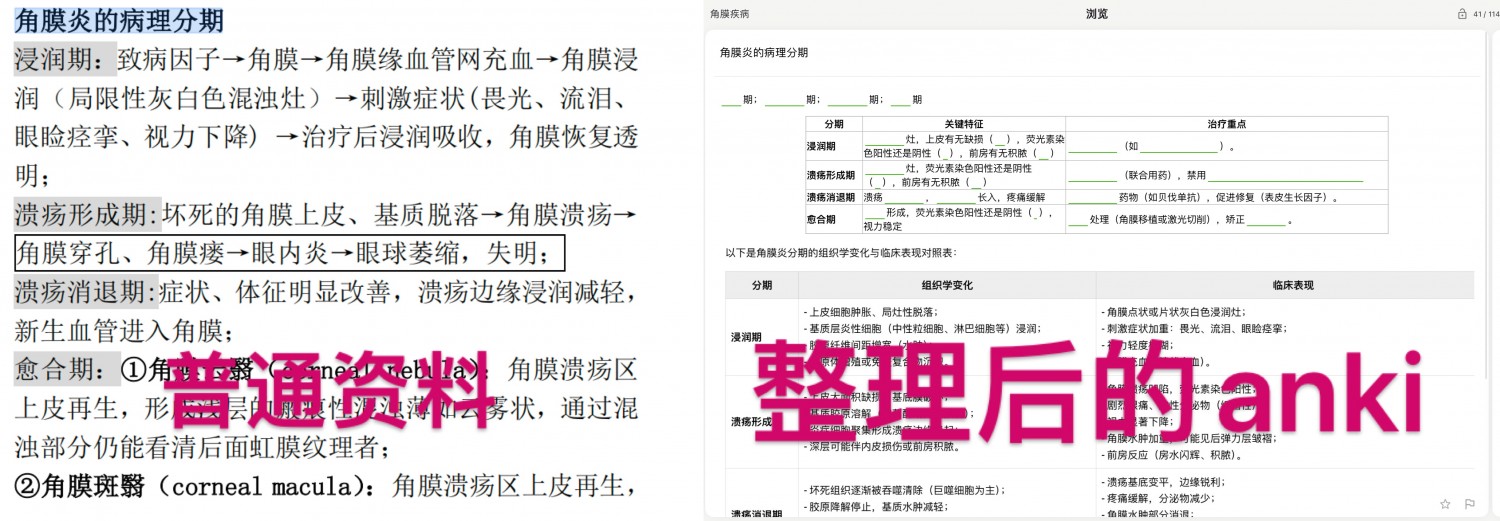Screen dimensions: 1500x521
Task: Click highlighted 浸润期 heading in left document
Action: coord(65,60)
